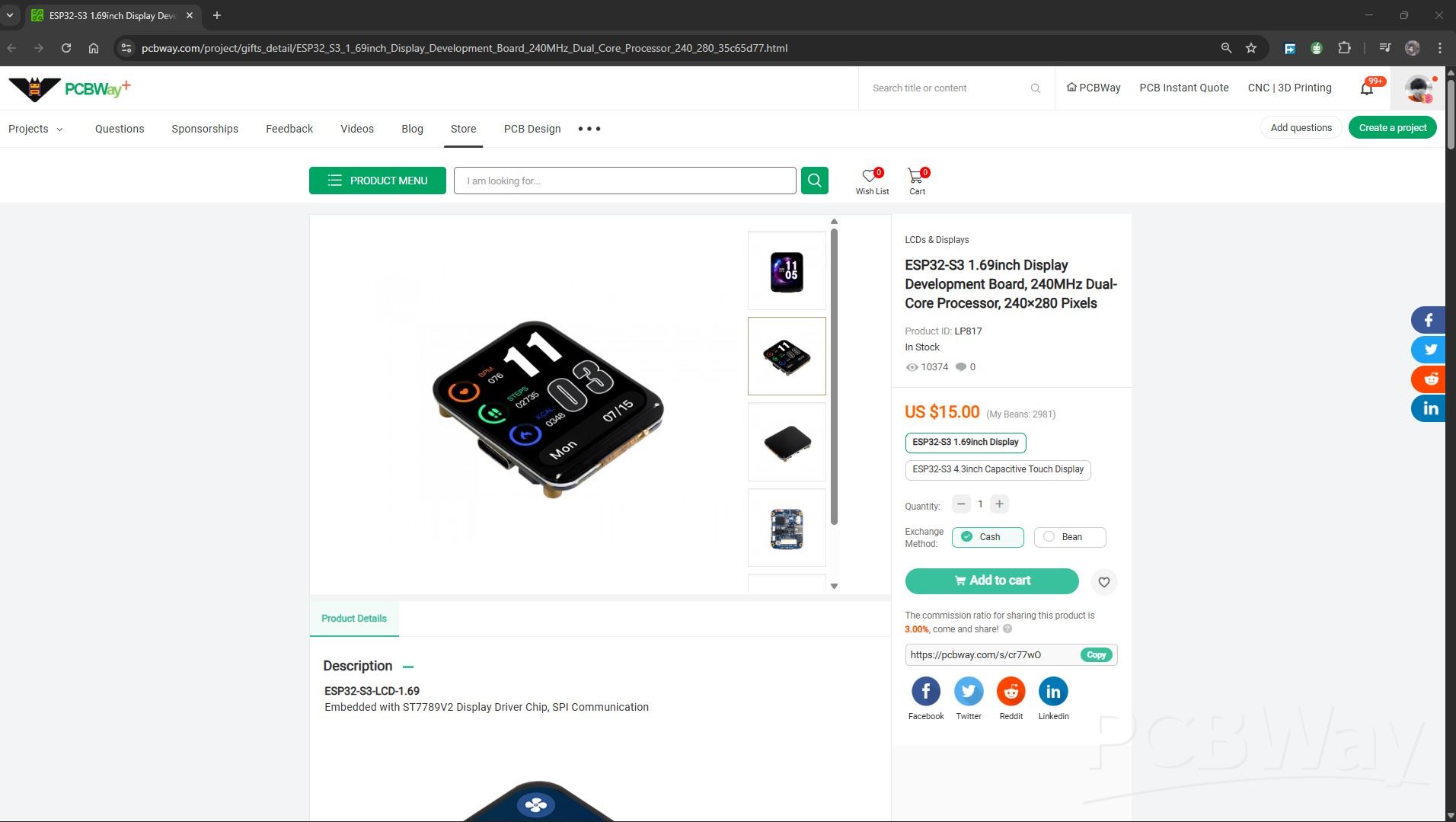This screenshot has width=1456, height=822.
Task: Switch to the Product Details tab
Action: tap(353, 619)
